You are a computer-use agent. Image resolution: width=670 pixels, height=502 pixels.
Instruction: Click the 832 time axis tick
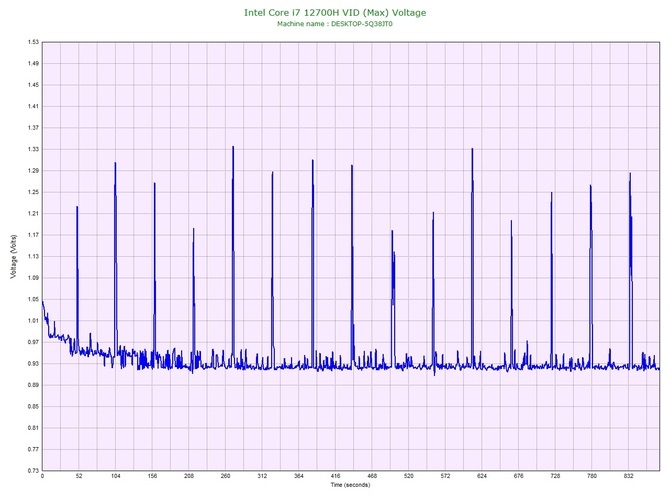click(x=629, y=476)
